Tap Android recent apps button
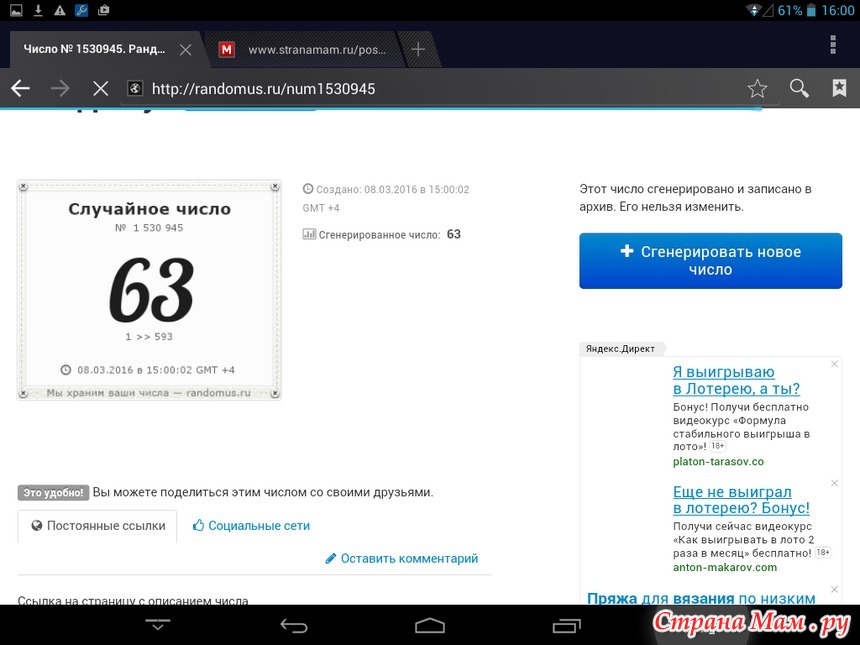Image resolution: width=860 pixels, height=645 pixels. 566,625
